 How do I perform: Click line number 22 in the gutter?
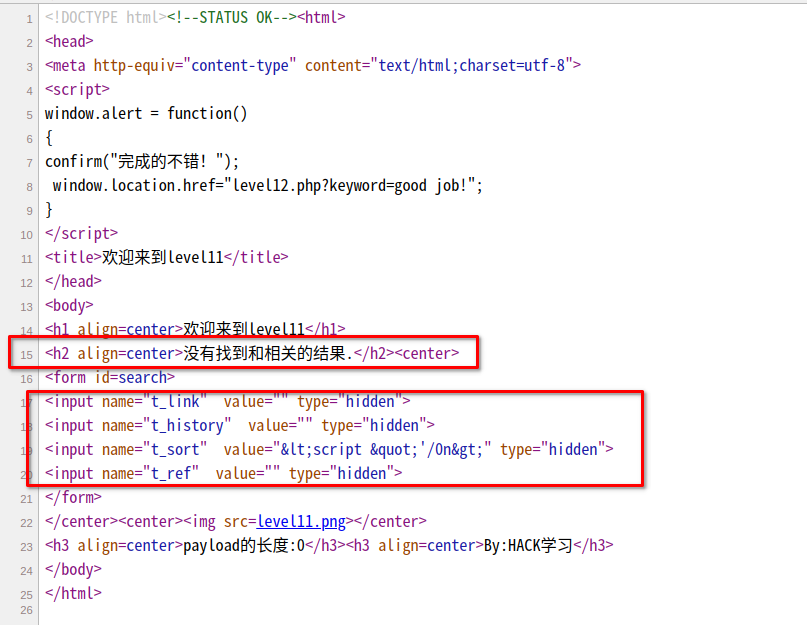click(x=26, y=523)
